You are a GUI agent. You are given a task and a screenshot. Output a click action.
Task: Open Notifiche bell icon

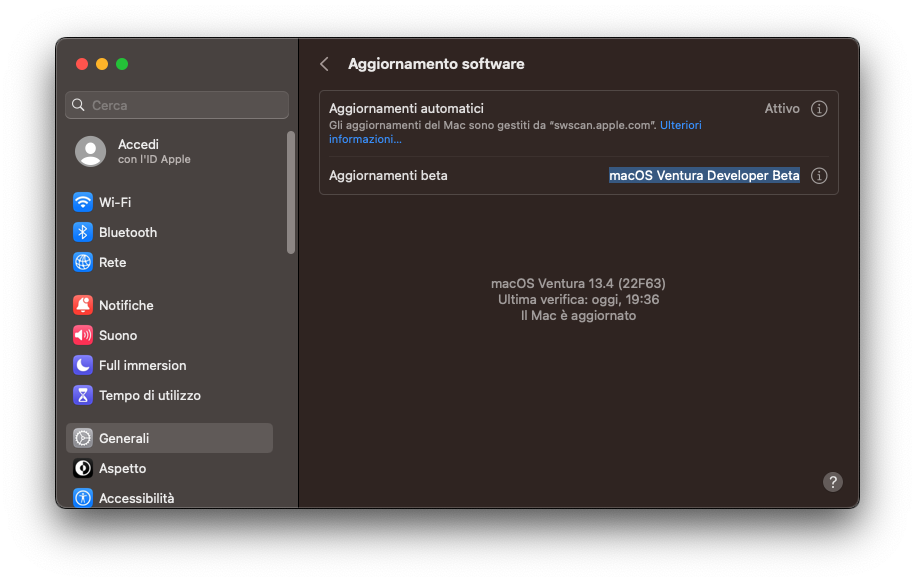(x=83, y=305)
